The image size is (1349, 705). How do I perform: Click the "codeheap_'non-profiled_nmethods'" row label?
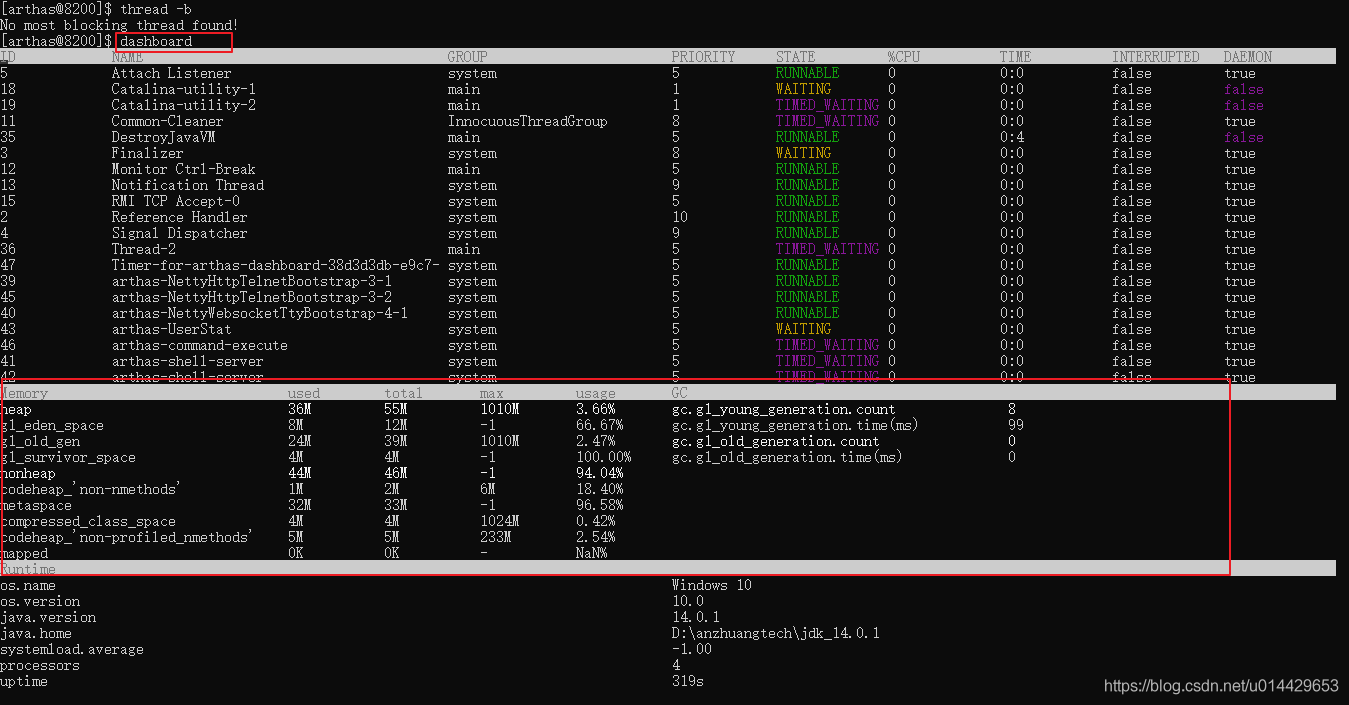click(126, 537)
